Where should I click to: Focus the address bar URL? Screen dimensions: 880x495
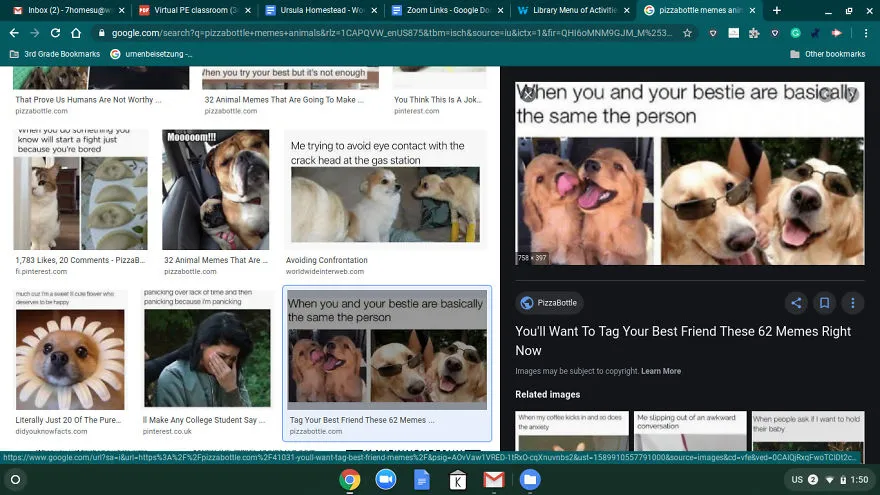[x=391, y=33]
